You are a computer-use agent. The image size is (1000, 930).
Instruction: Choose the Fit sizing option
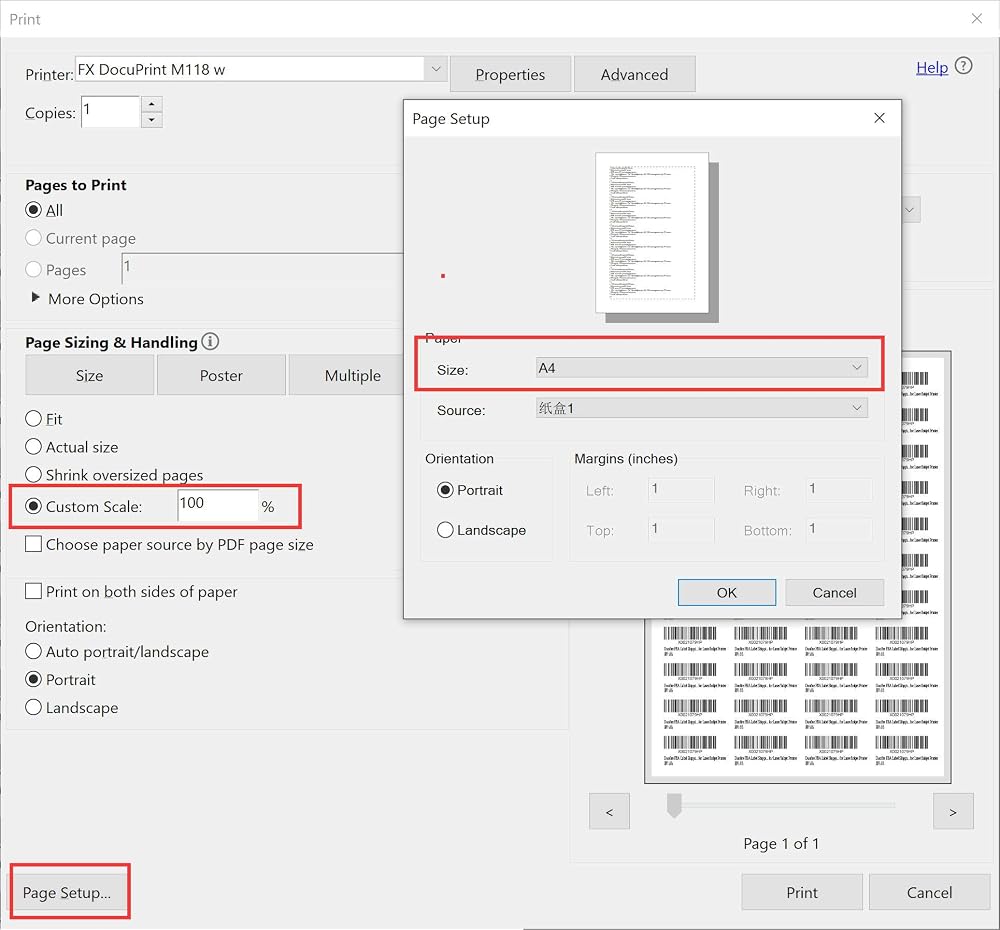pyautogui.click(x=33, y=418)
